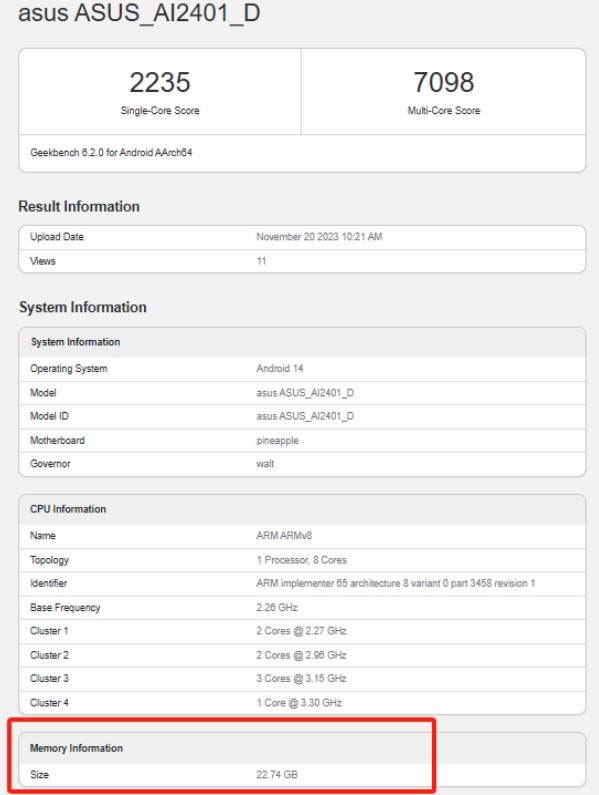Click the ARM implementer identifier text

pos(396,584)
